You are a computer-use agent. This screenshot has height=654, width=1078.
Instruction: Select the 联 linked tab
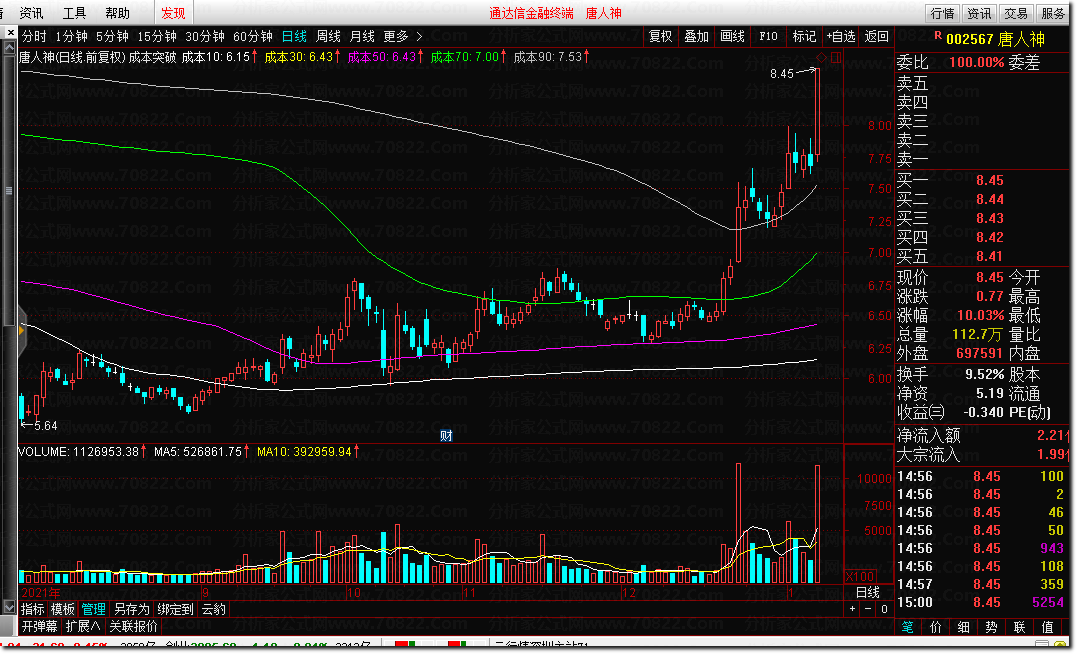point(1020,626)
